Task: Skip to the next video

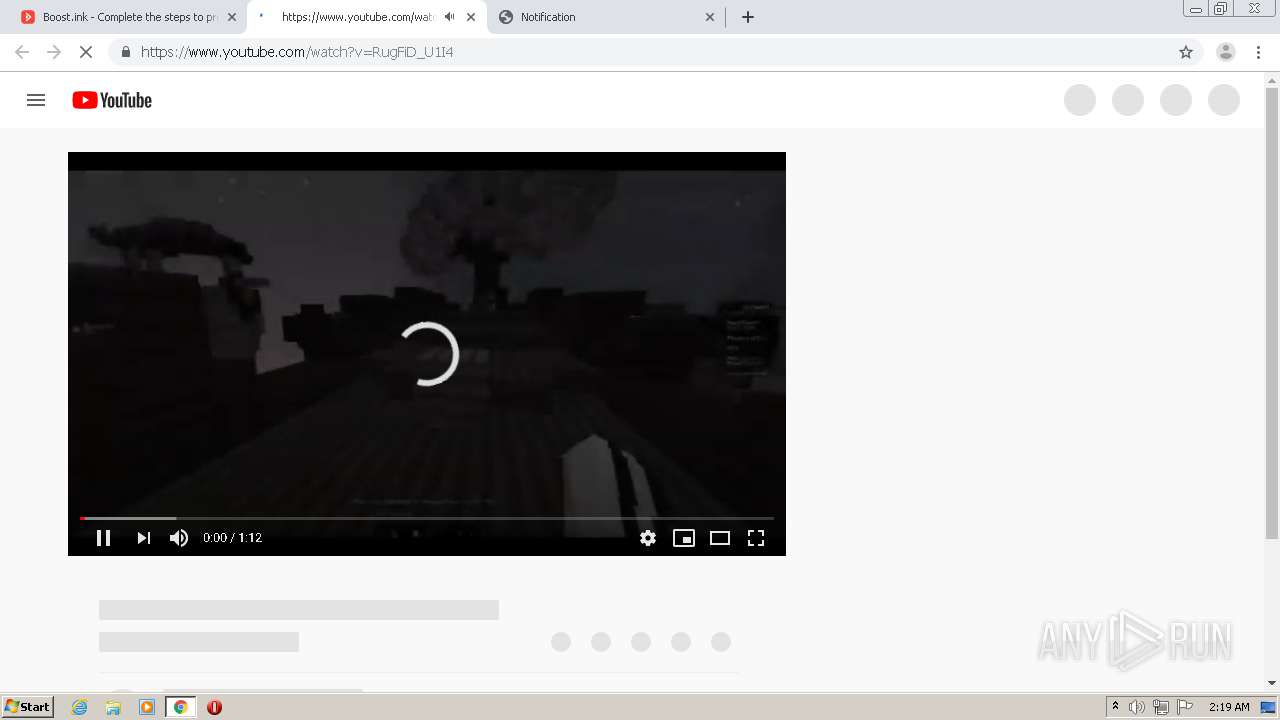Action: (x=143, y=538)
